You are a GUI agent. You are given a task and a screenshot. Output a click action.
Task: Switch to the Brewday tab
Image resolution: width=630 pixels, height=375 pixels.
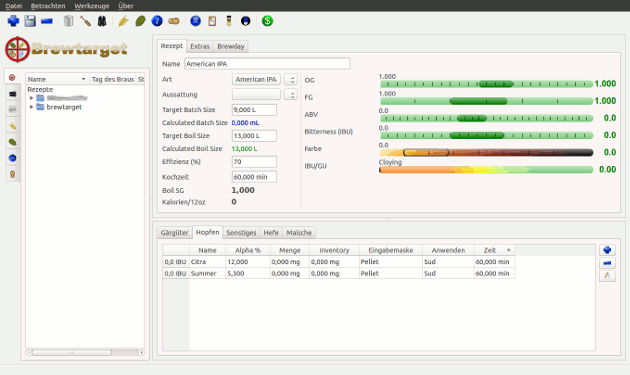pyautogui.click(x=231, y=46)
